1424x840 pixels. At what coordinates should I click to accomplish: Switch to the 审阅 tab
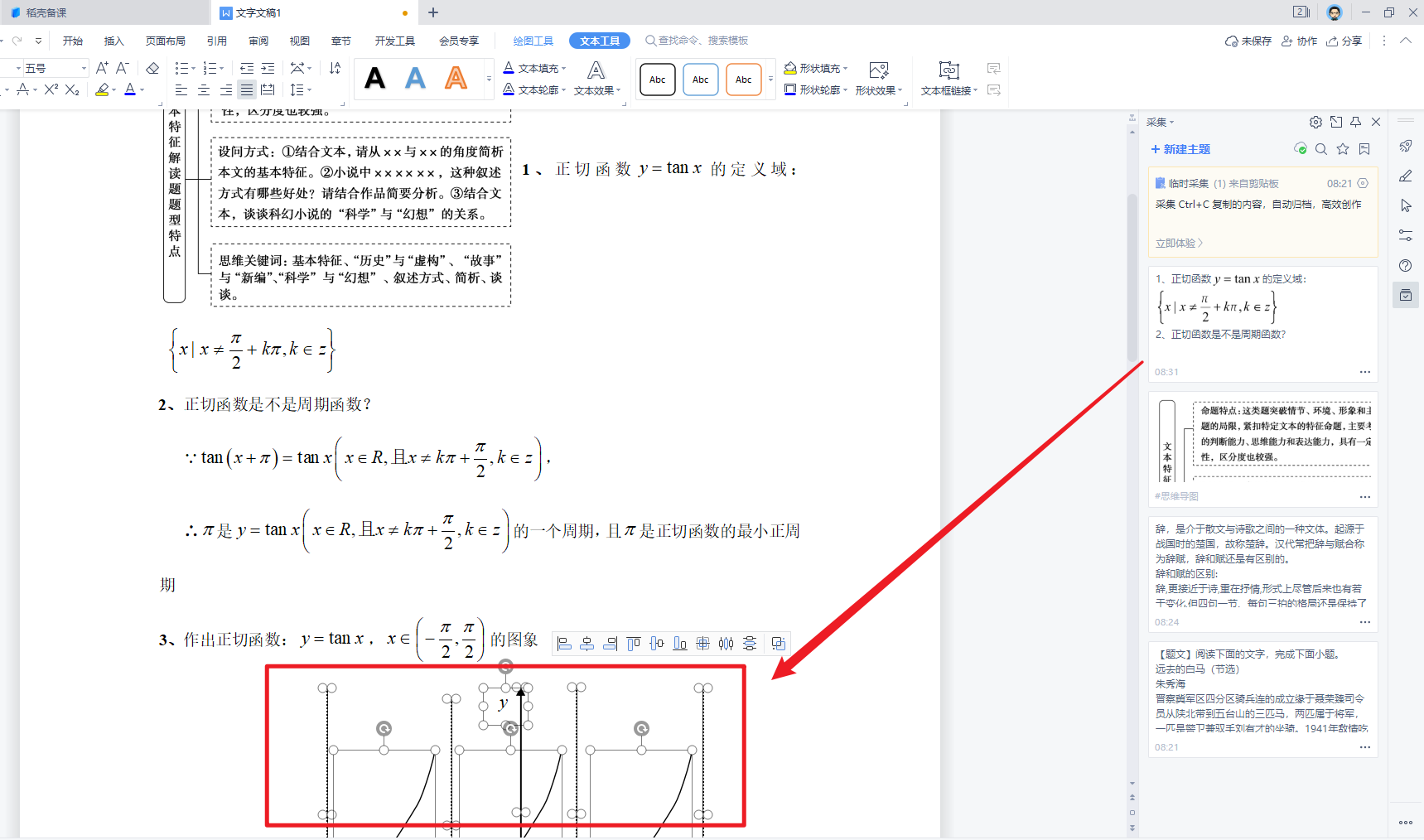[258, 41]
